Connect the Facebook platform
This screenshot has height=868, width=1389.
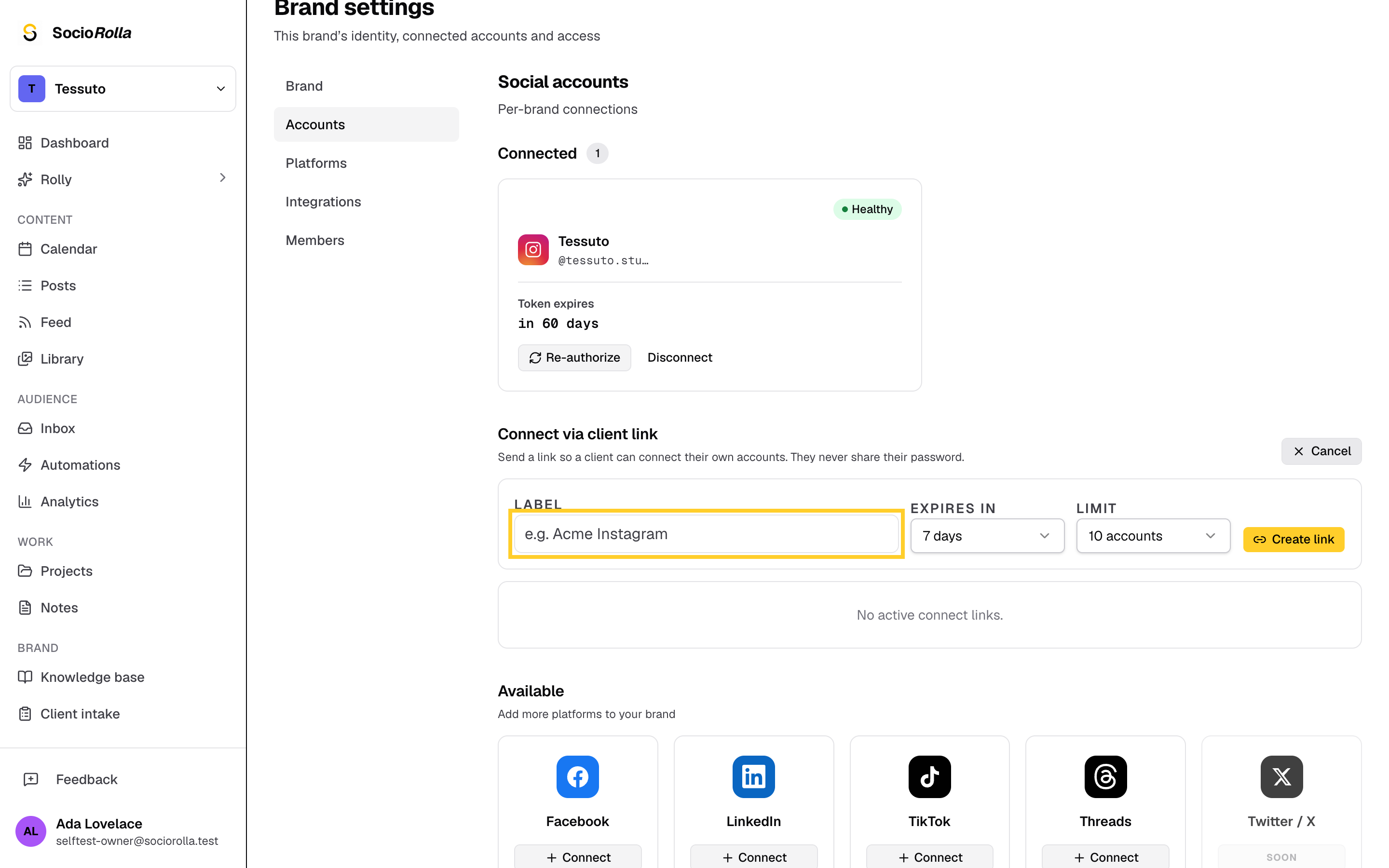(577, 856)
